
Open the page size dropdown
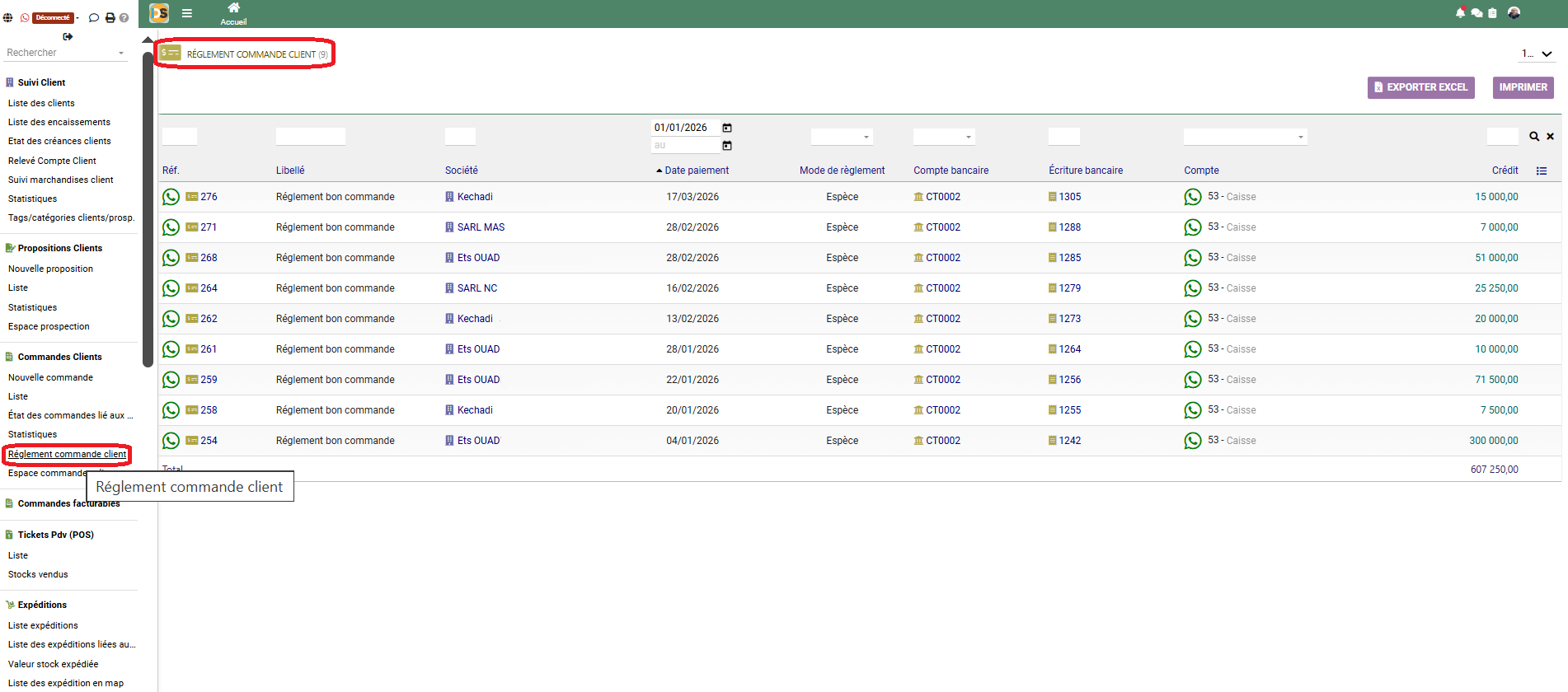tap(1537, 54)
